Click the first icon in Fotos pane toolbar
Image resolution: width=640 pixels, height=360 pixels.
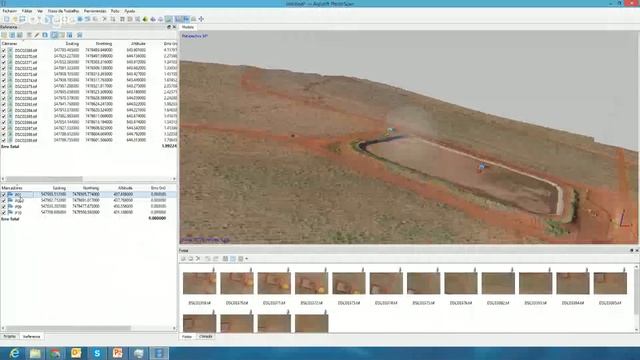(183, 258)
